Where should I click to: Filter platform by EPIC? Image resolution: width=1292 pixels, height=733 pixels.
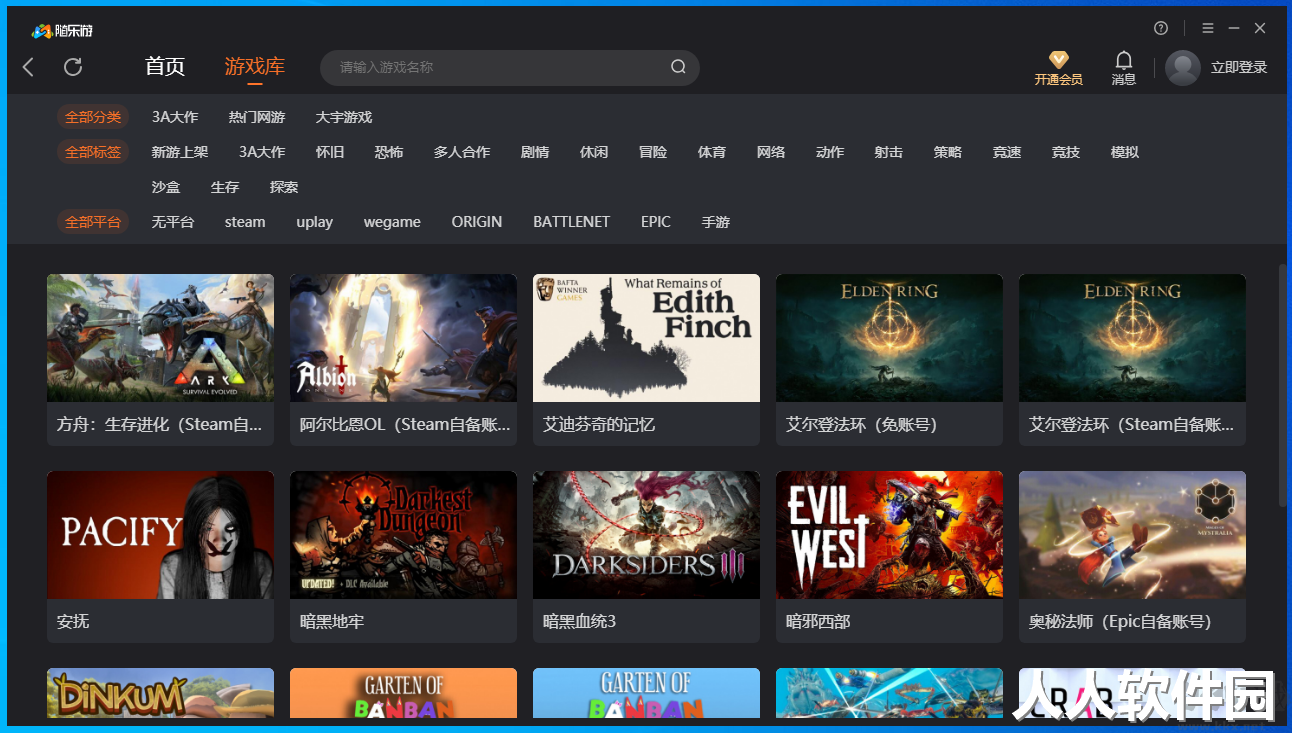656,222
